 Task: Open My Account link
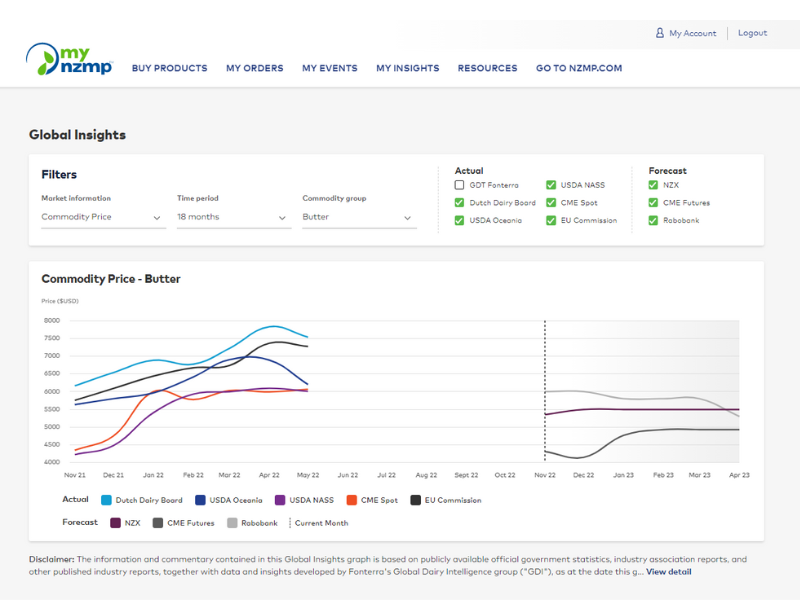click(692, 33)
